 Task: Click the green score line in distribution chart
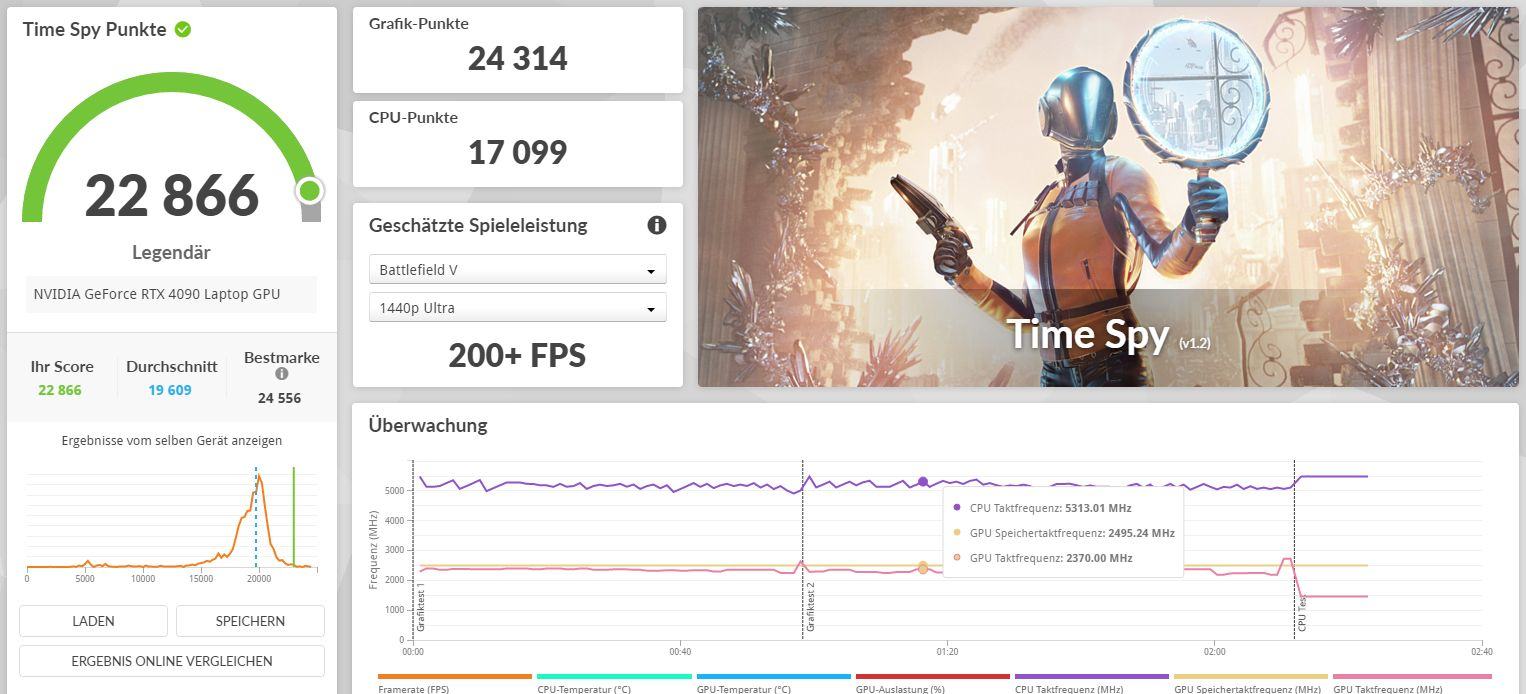[294, 517]
